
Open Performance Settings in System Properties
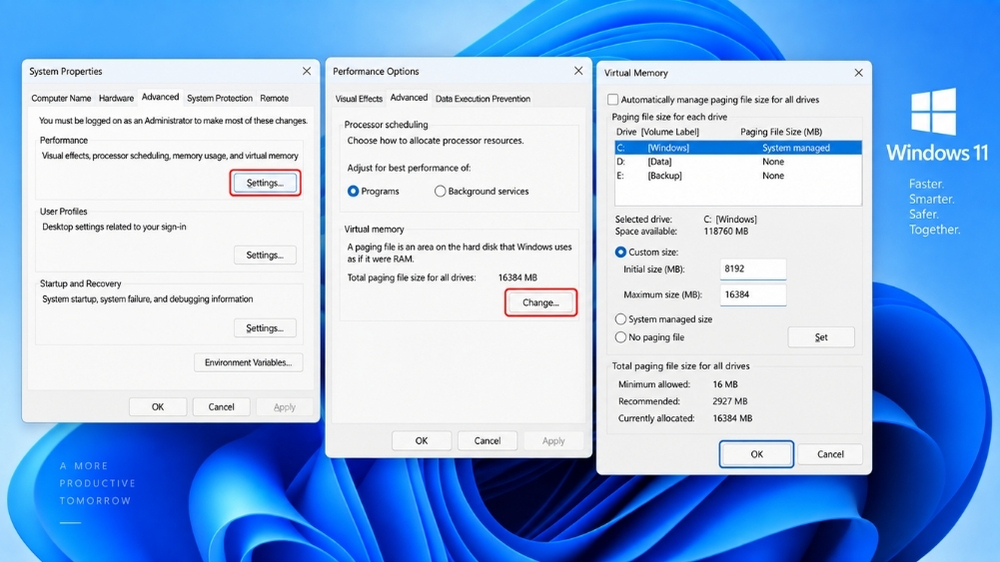pos(265,183)
